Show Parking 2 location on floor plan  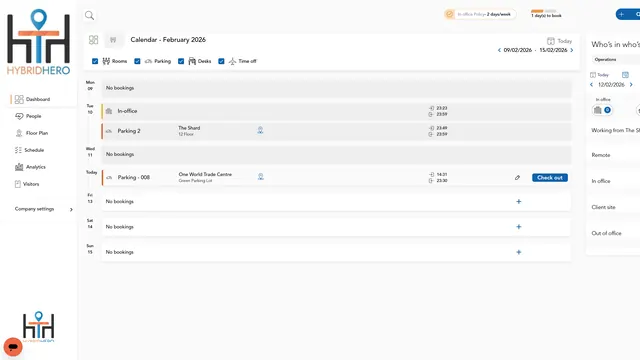[x=260, y=131]
